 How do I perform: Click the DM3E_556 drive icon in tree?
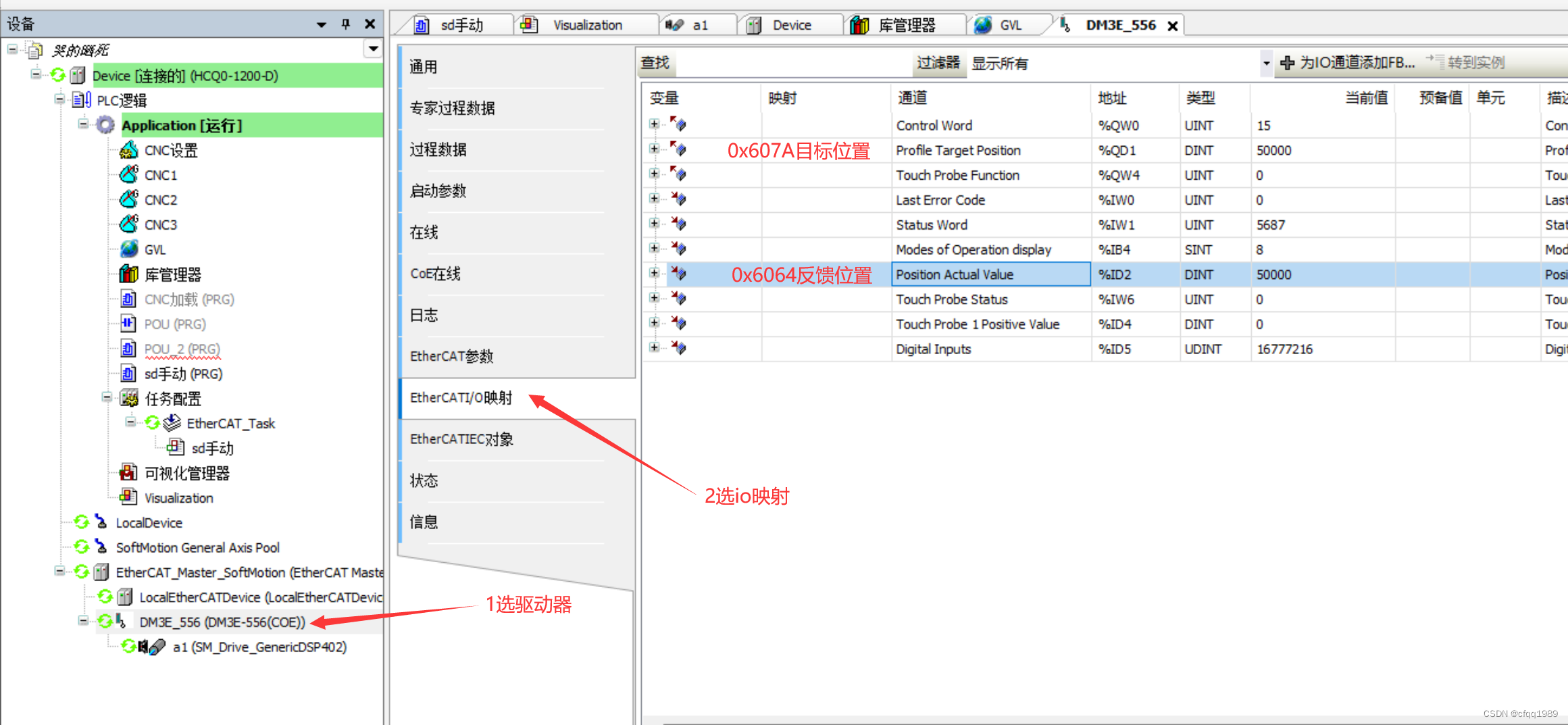[122, 622]
